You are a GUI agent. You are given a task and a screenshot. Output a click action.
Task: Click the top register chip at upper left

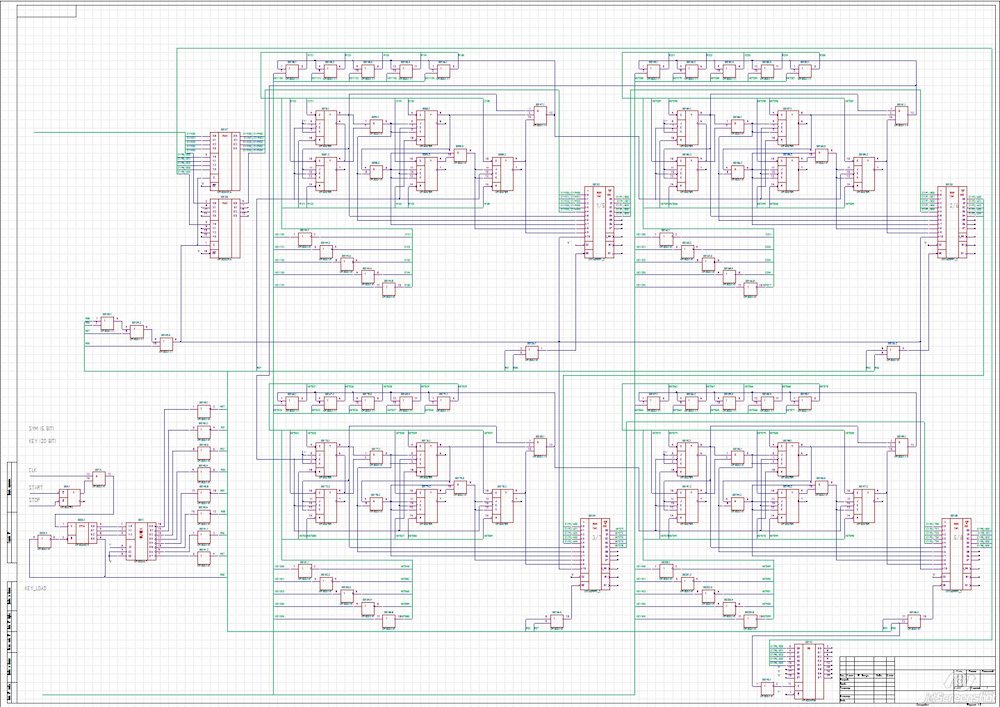point(226,160)
